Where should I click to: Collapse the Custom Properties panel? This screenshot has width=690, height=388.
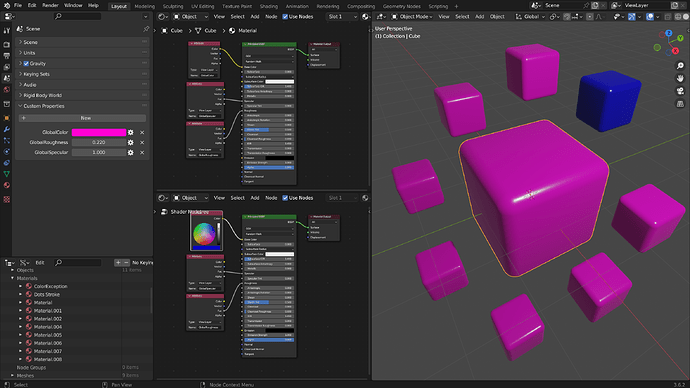[x=82, y=106]
